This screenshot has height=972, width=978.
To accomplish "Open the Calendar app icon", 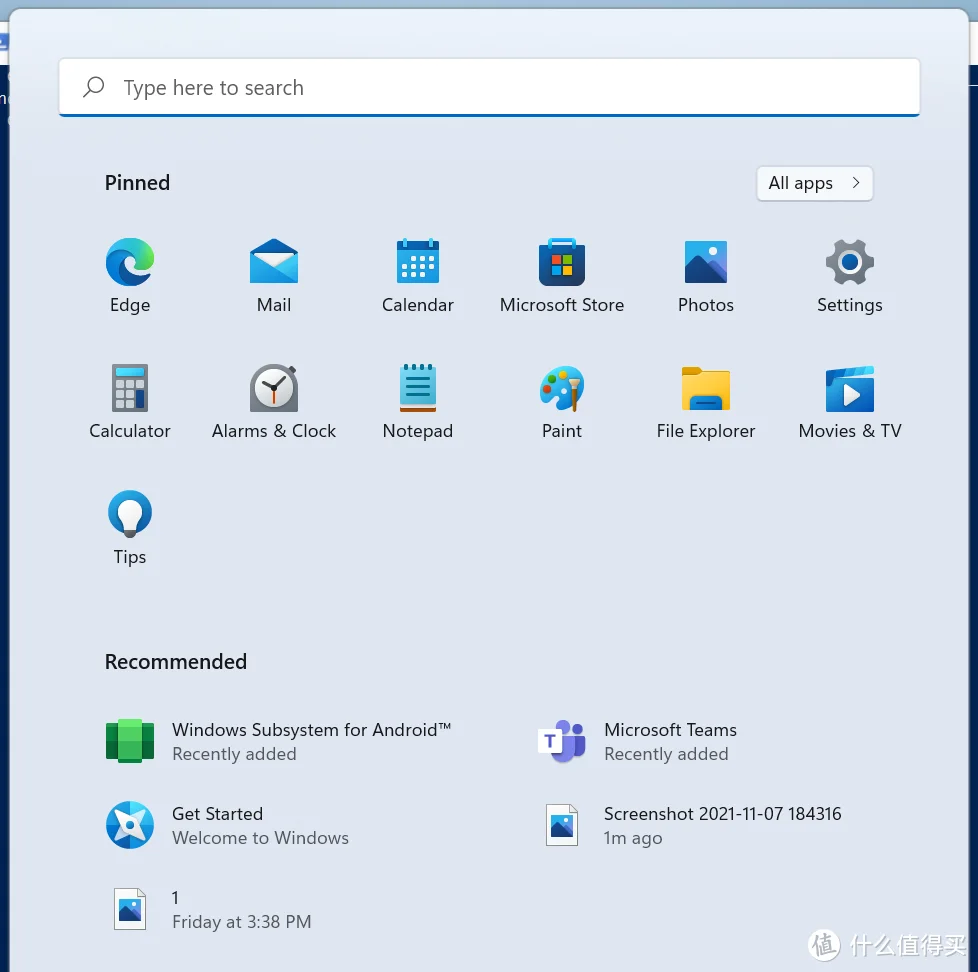I will coord(418,262).
